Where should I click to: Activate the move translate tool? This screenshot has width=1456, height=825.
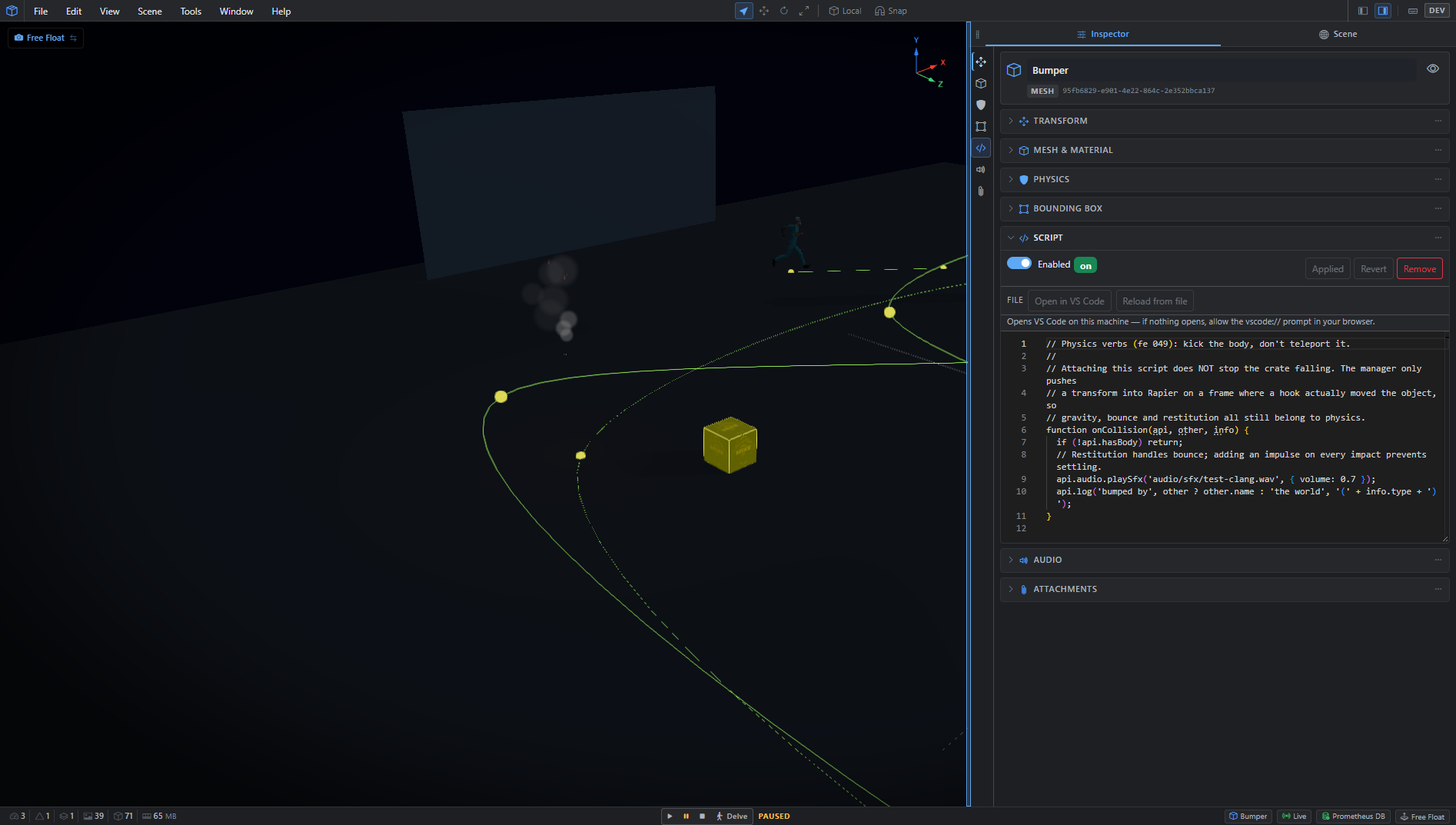pos(764,11)
